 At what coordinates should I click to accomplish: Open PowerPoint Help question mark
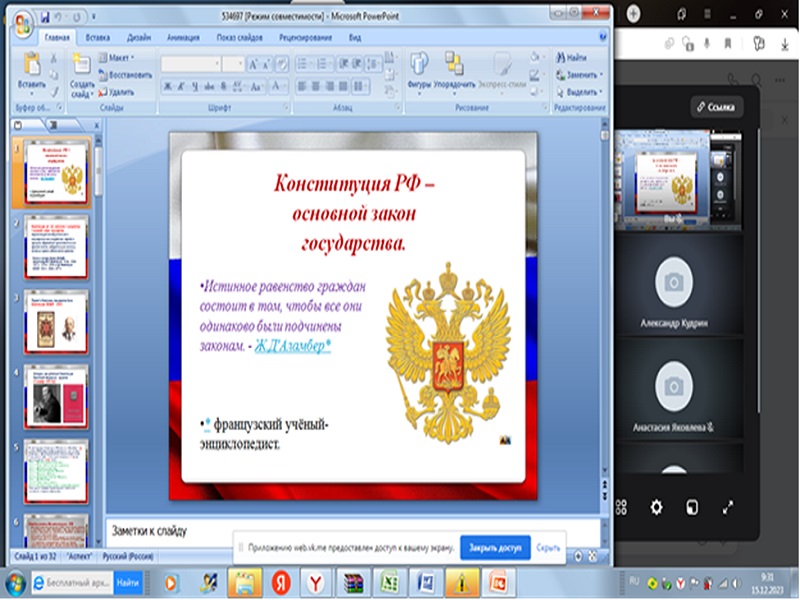[603, 36]
